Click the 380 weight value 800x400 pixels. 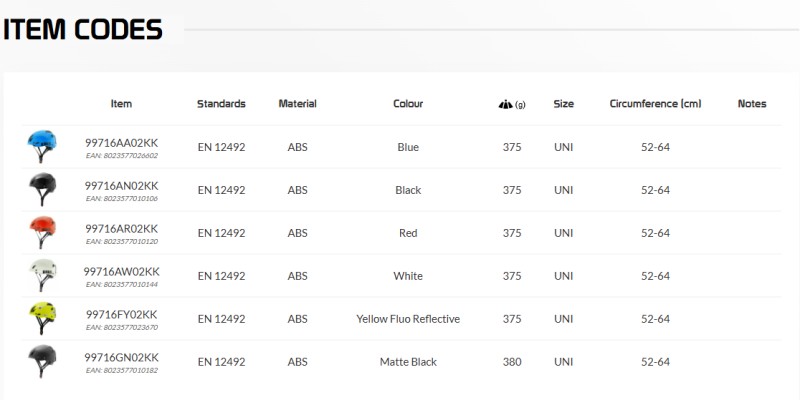(x=512, y=362)
